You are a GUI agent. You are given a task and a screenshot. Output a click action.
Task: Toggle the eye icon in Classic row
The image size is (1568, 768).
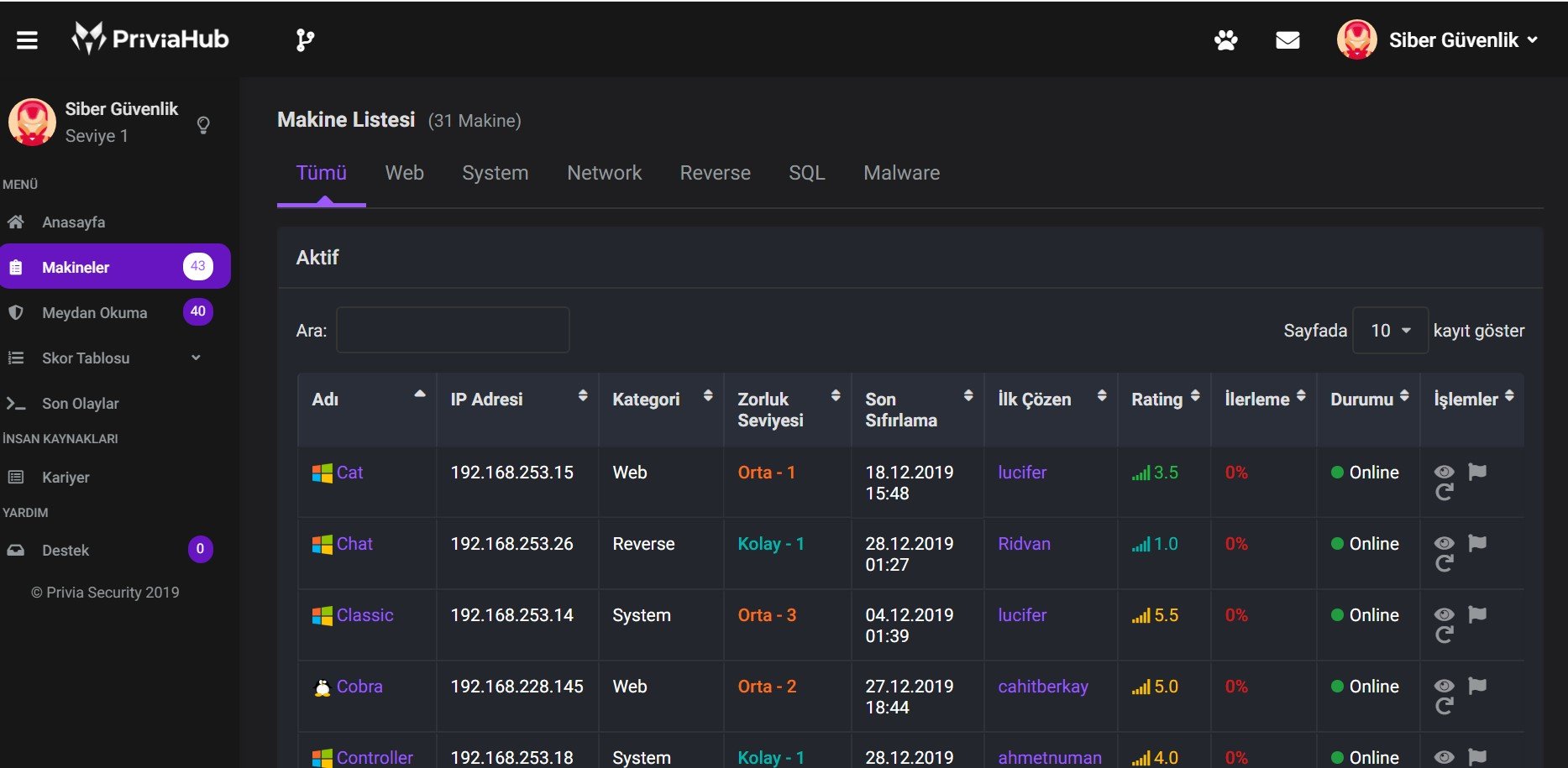(1444, 614)
